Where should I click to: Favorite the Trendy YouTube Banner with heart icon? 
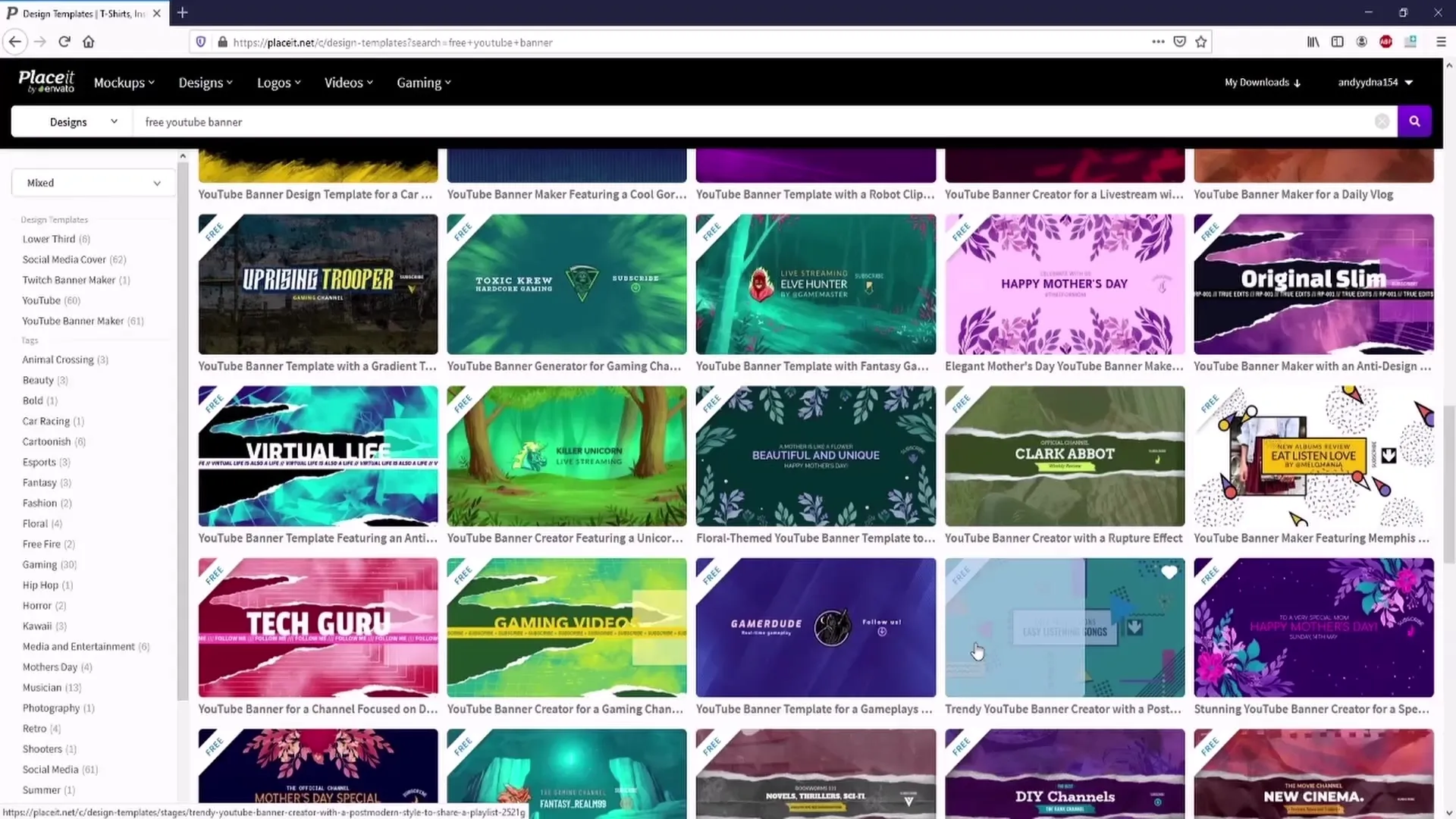(1169, 573)
